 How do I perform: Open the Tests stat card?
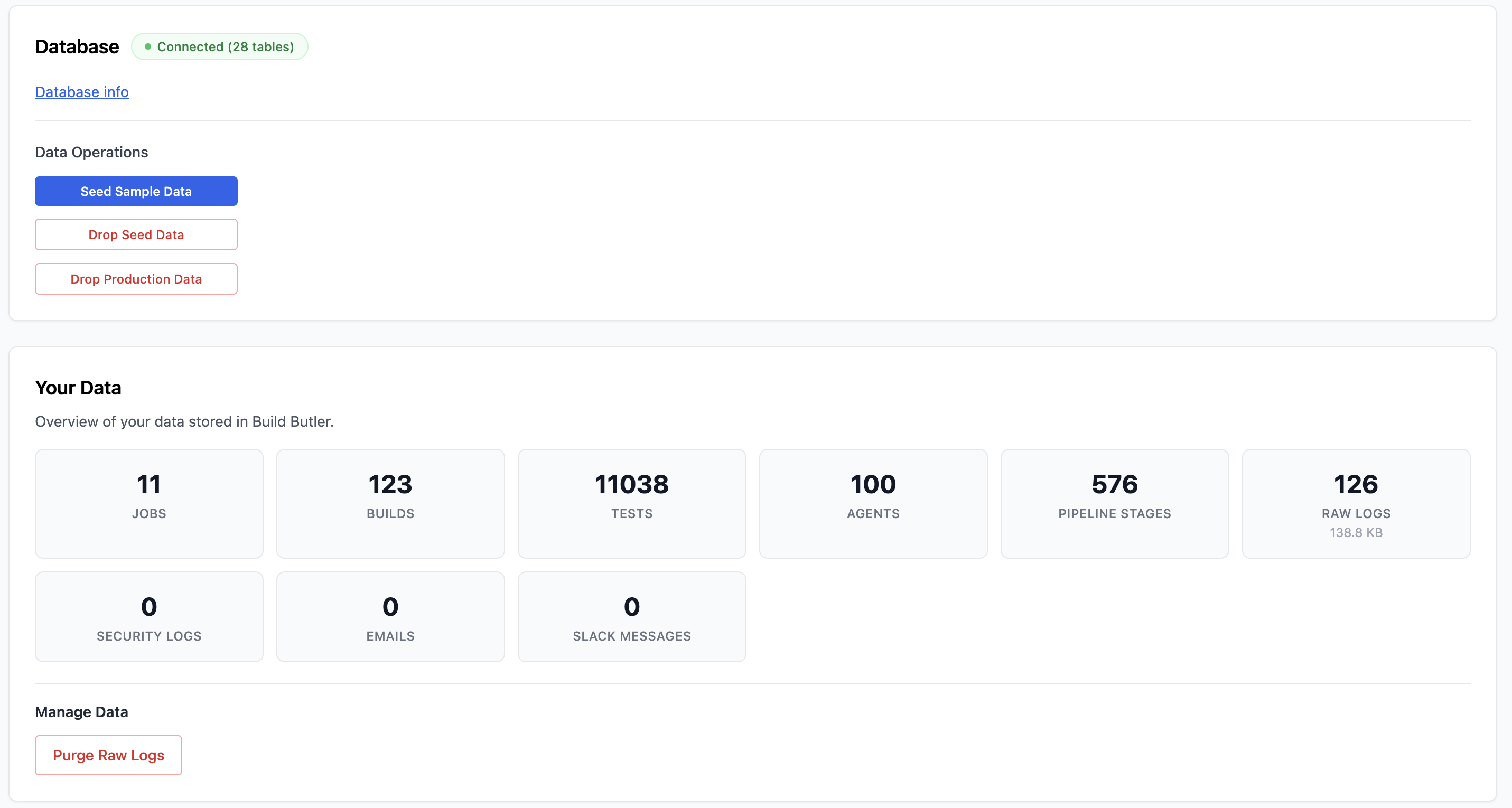click(x=631, y=503)
